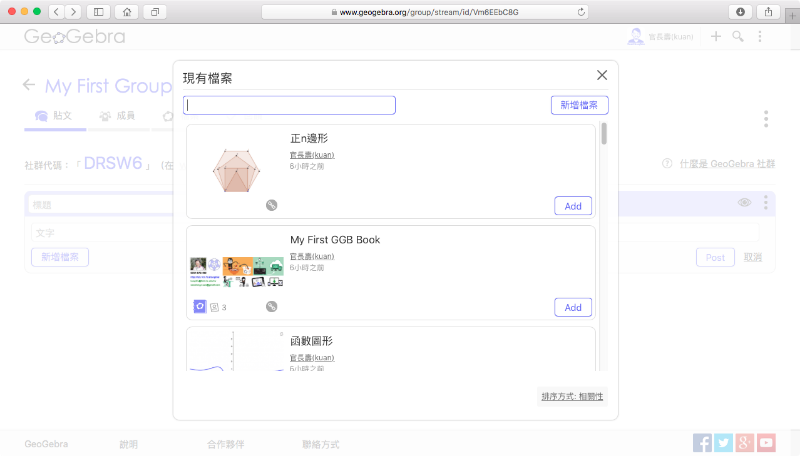Screen dimensions: 800x456
Task: Open the 合作夥伴 footer link
Action: pyautogui.click(x=226, y=444)
